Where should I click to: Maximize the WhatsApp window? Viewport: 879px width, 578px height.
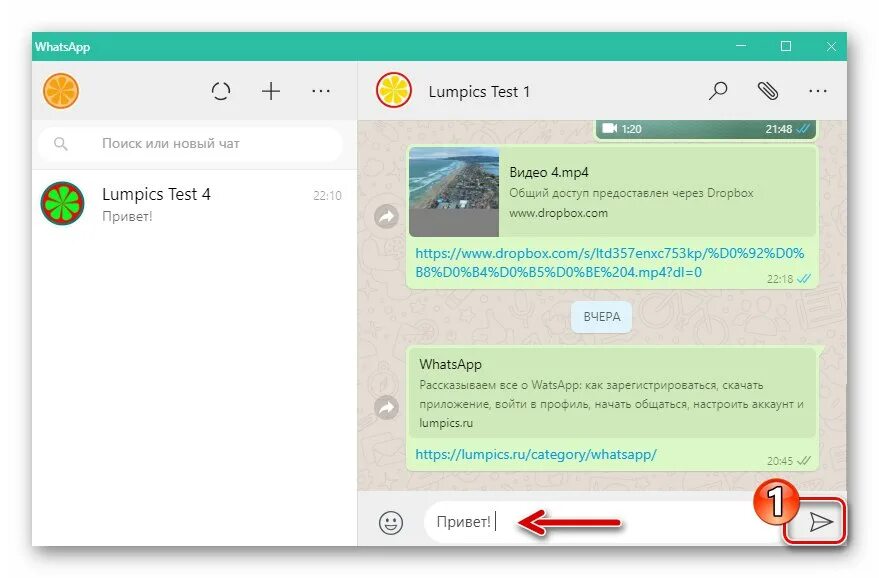click(786, 46)
